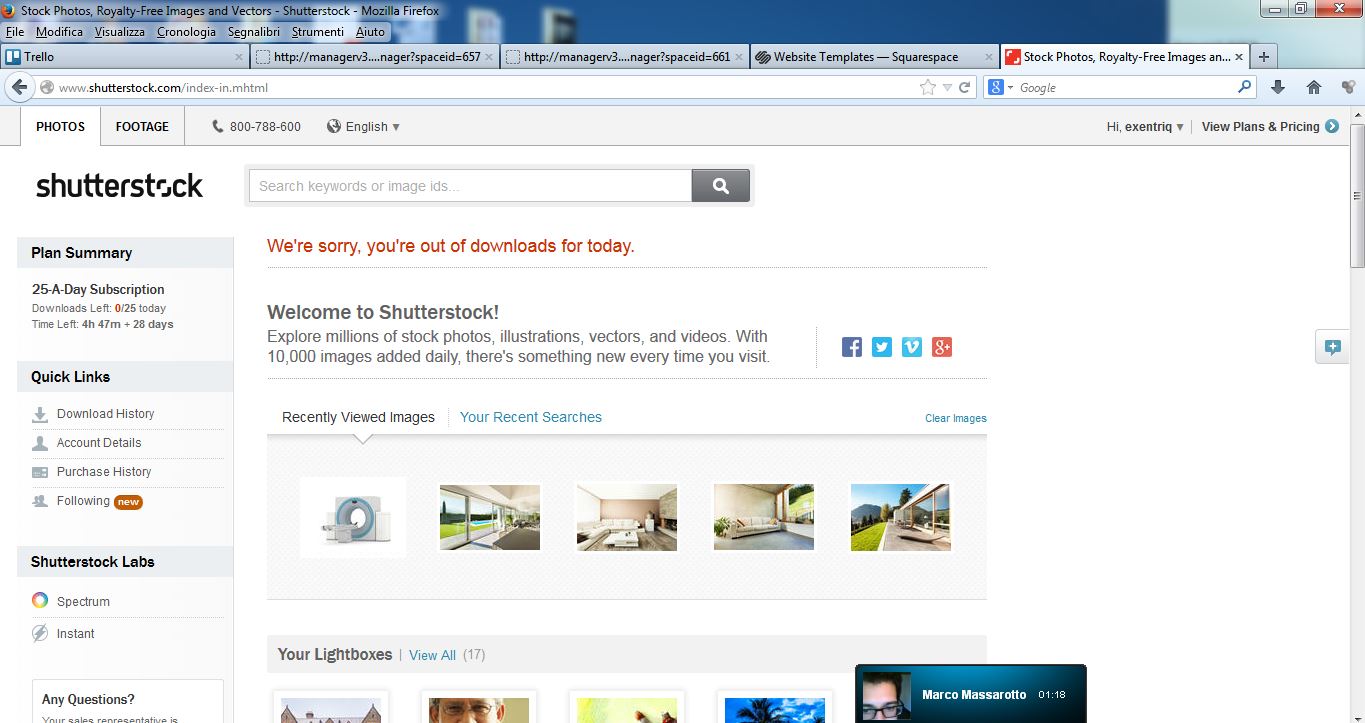
Task: Open the Segnalibri menu
Action: pyautogui.click(x=253, y=32)
